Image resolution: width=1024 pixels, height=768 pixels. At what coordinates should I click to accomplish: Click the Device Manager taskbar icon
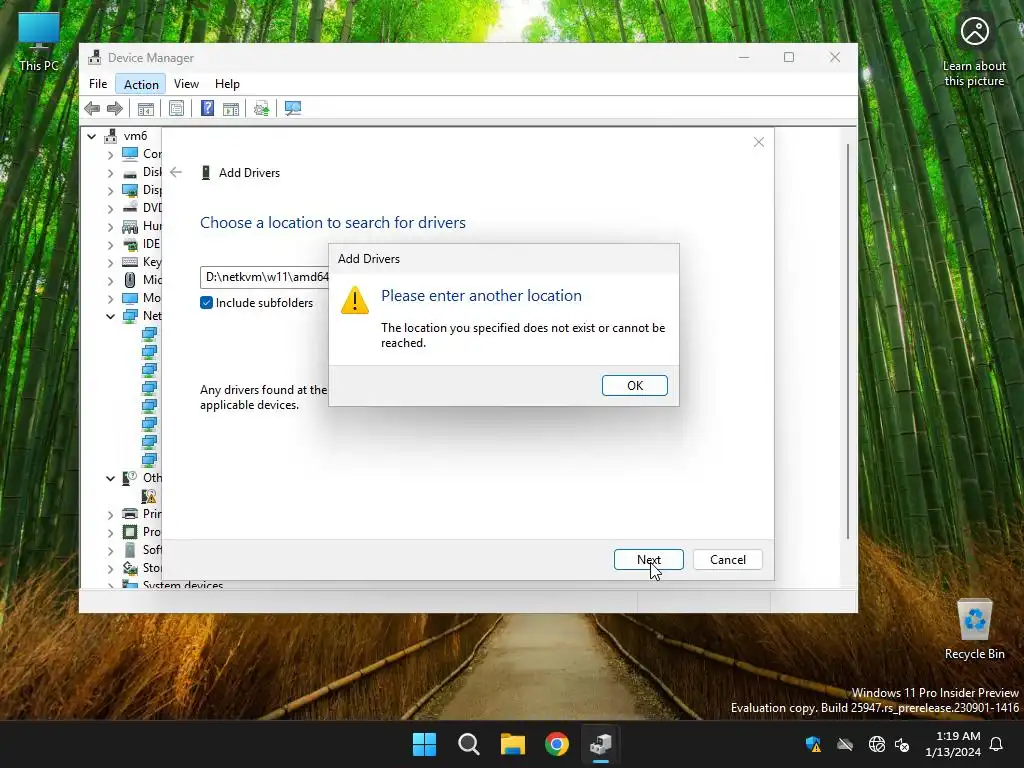click(x=600, y=744)
